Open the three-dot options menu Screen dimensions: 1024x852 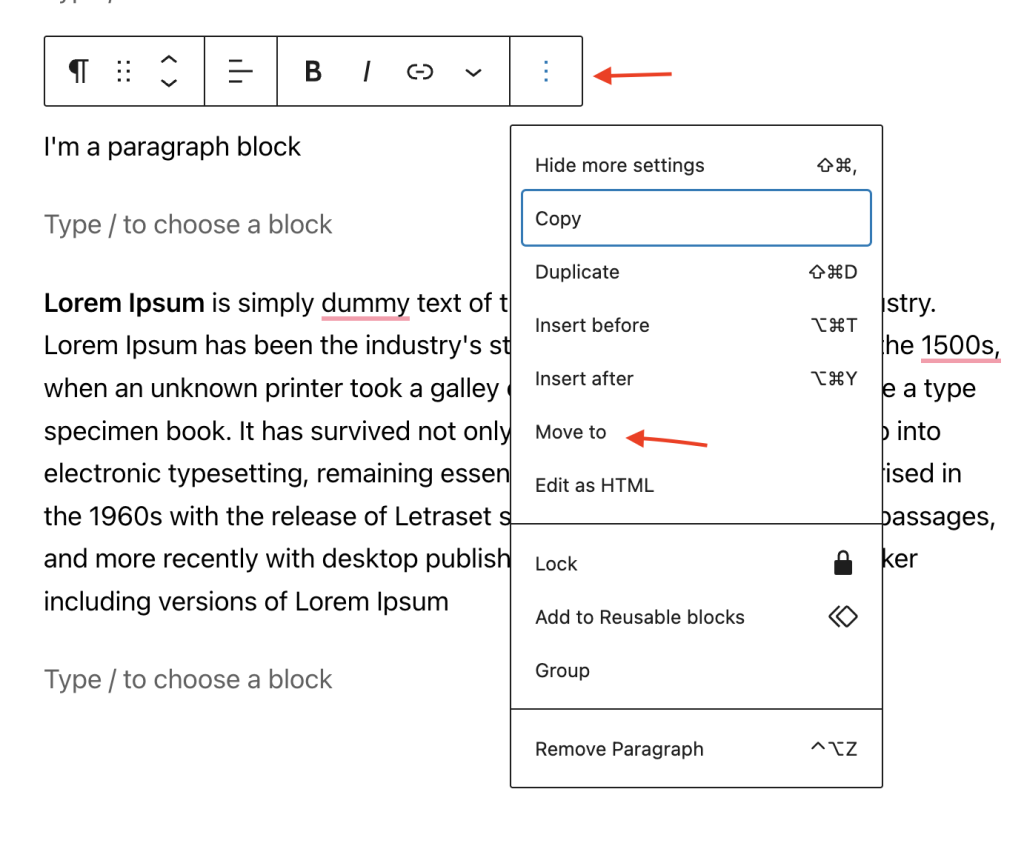click(545, 71)
